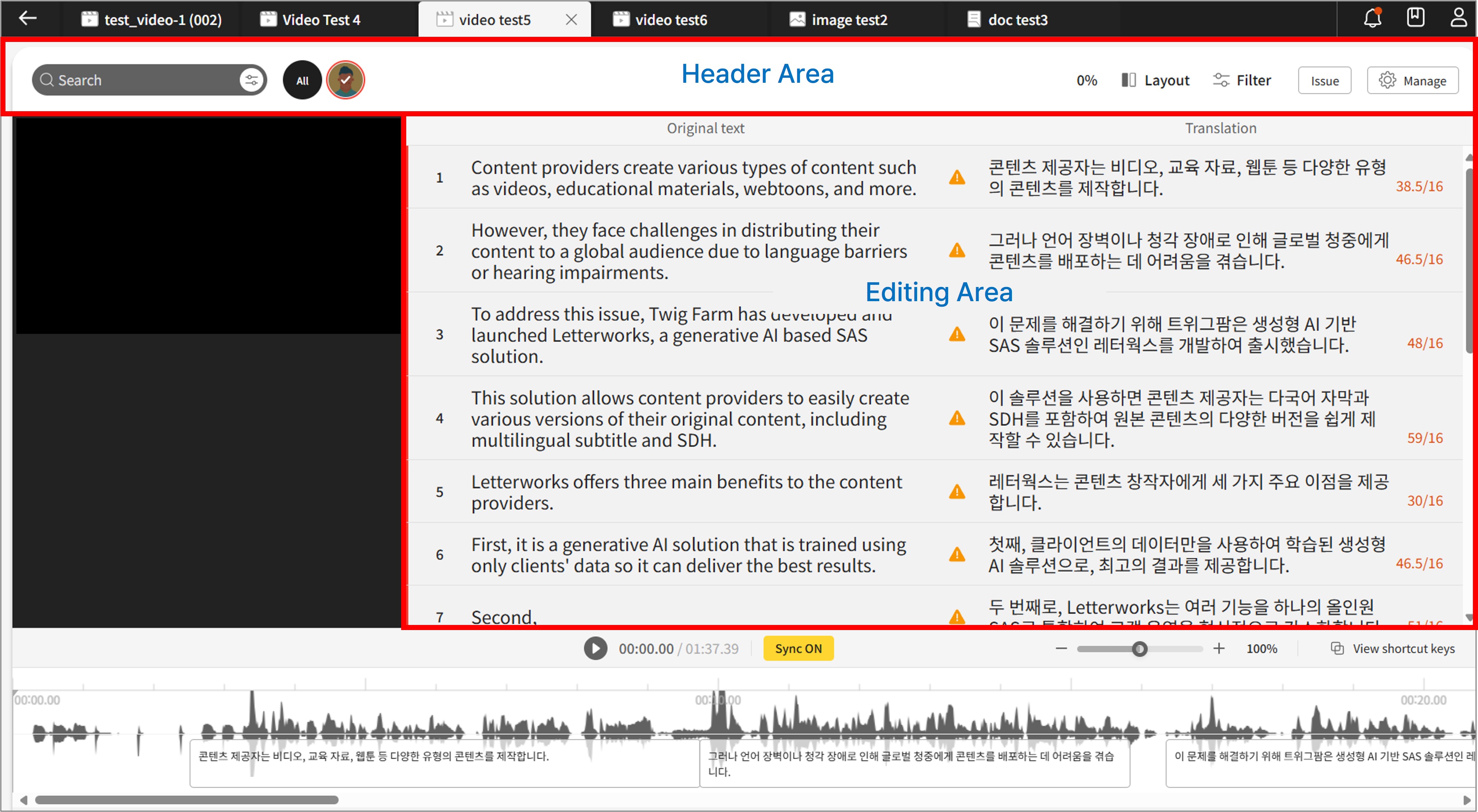The height and width of the screenshot is (812, 1478).
Task: Toggle the All users filter
Action: coord(302,80)
